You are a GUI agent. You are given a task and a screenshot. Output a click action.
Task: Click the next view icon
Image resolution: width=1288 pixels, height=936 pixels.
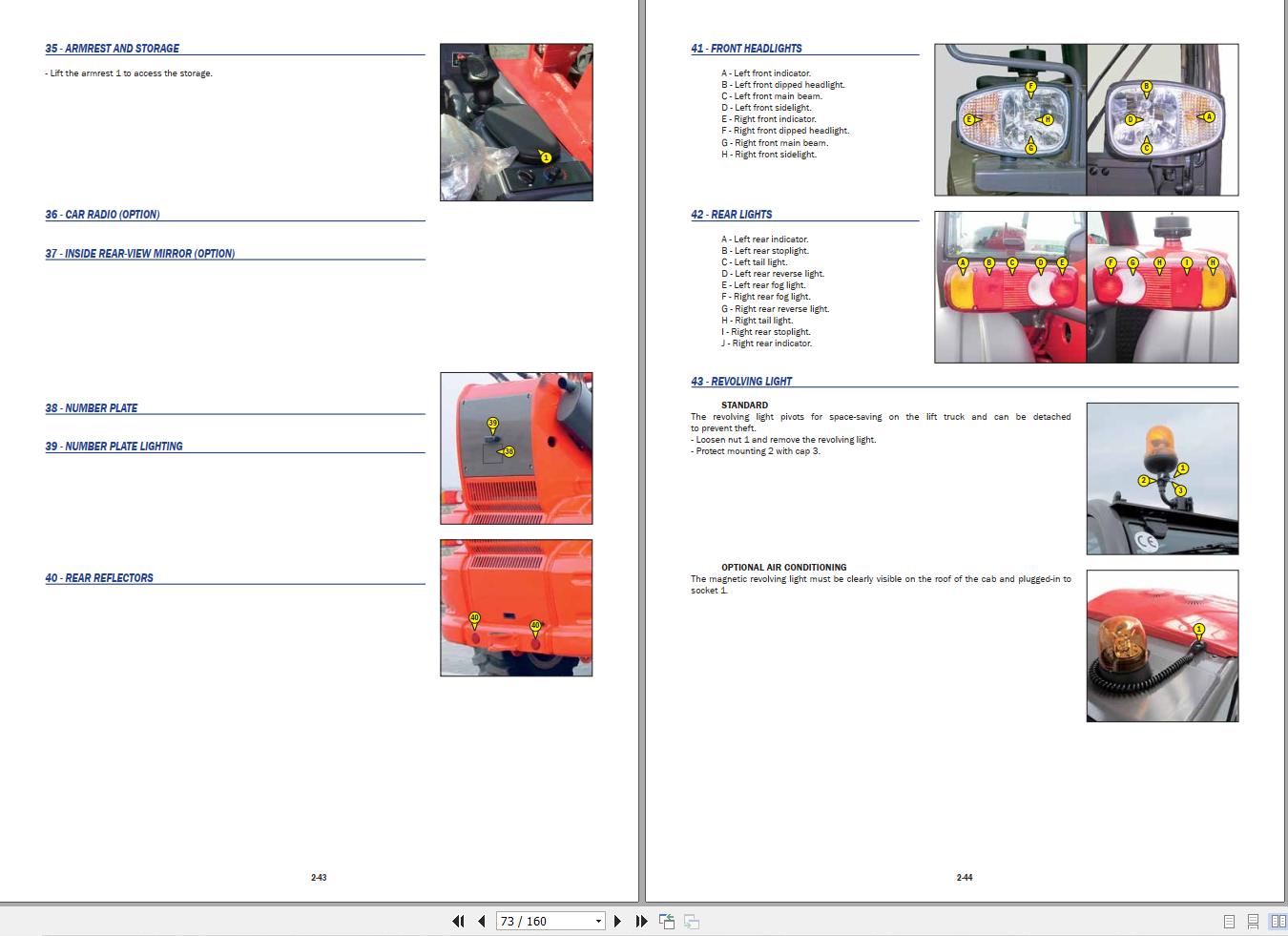click(690, 921)
